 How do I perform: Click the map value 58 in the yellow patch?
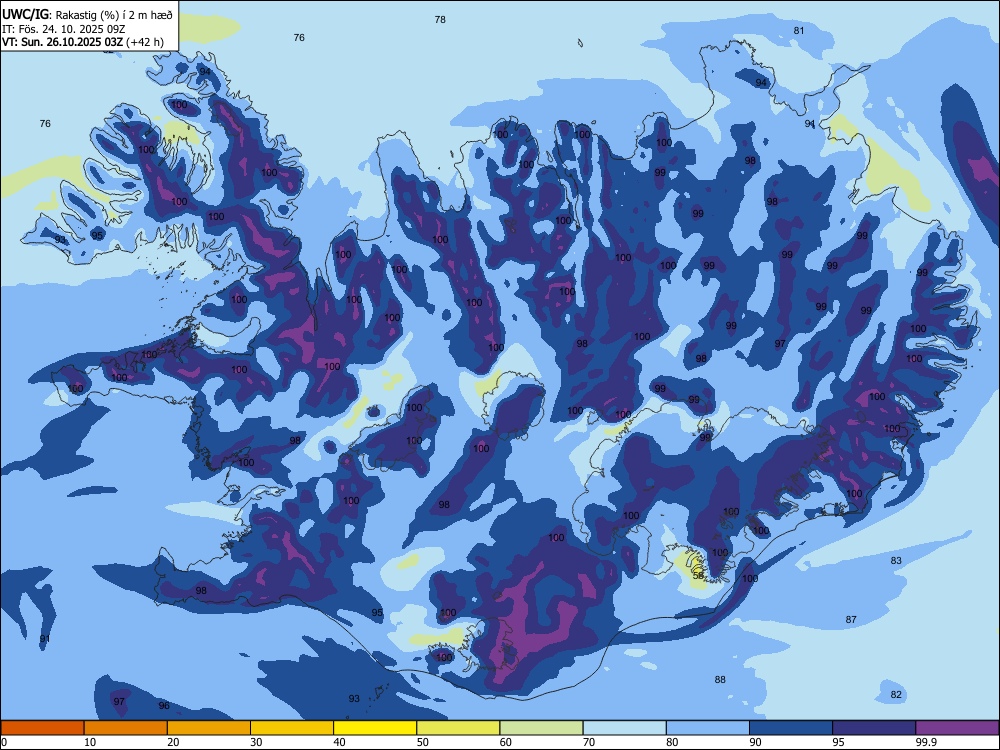coord(698,575)
